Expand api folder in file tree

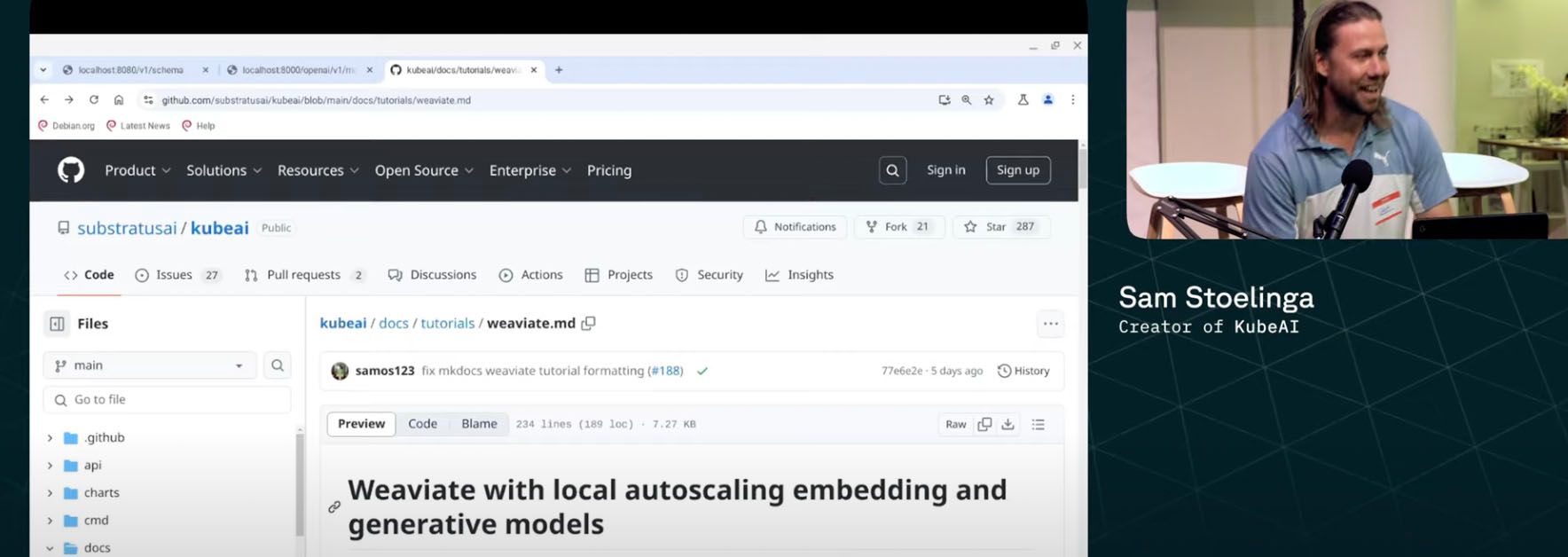[50, 466]
